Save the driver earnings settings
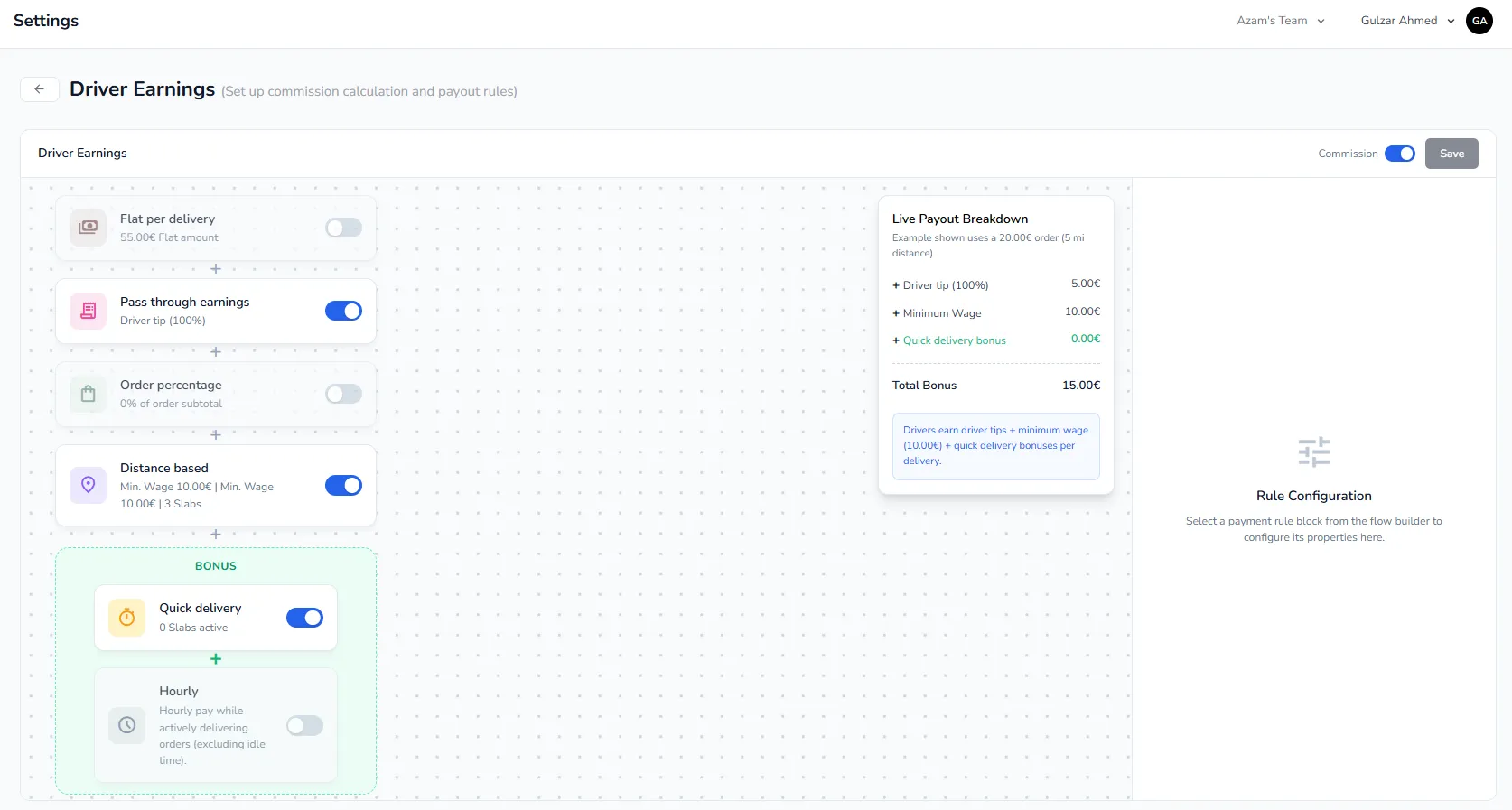Screen dimensions: 1512x810 [1451, 154]
